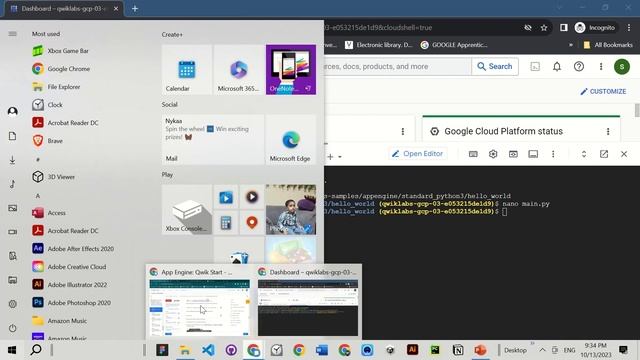Screen dimensions: 640x360
Task: Open All Bookmarks folder
Action: 608,45
